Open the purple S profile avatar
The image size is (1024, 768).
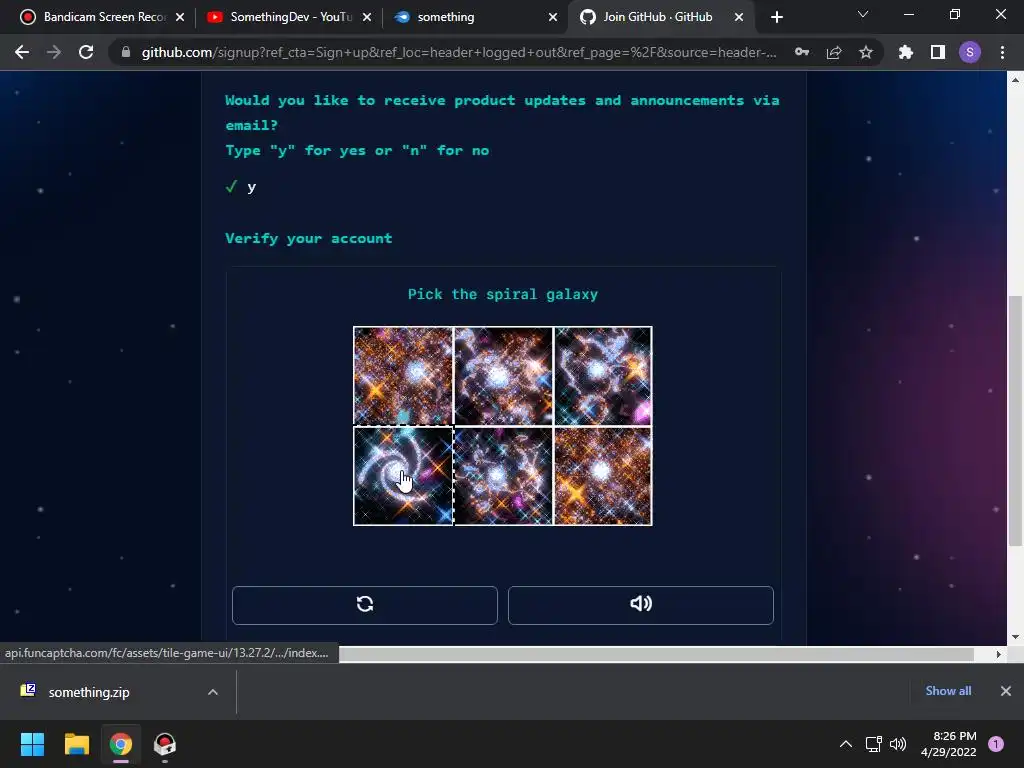[969, 52]
